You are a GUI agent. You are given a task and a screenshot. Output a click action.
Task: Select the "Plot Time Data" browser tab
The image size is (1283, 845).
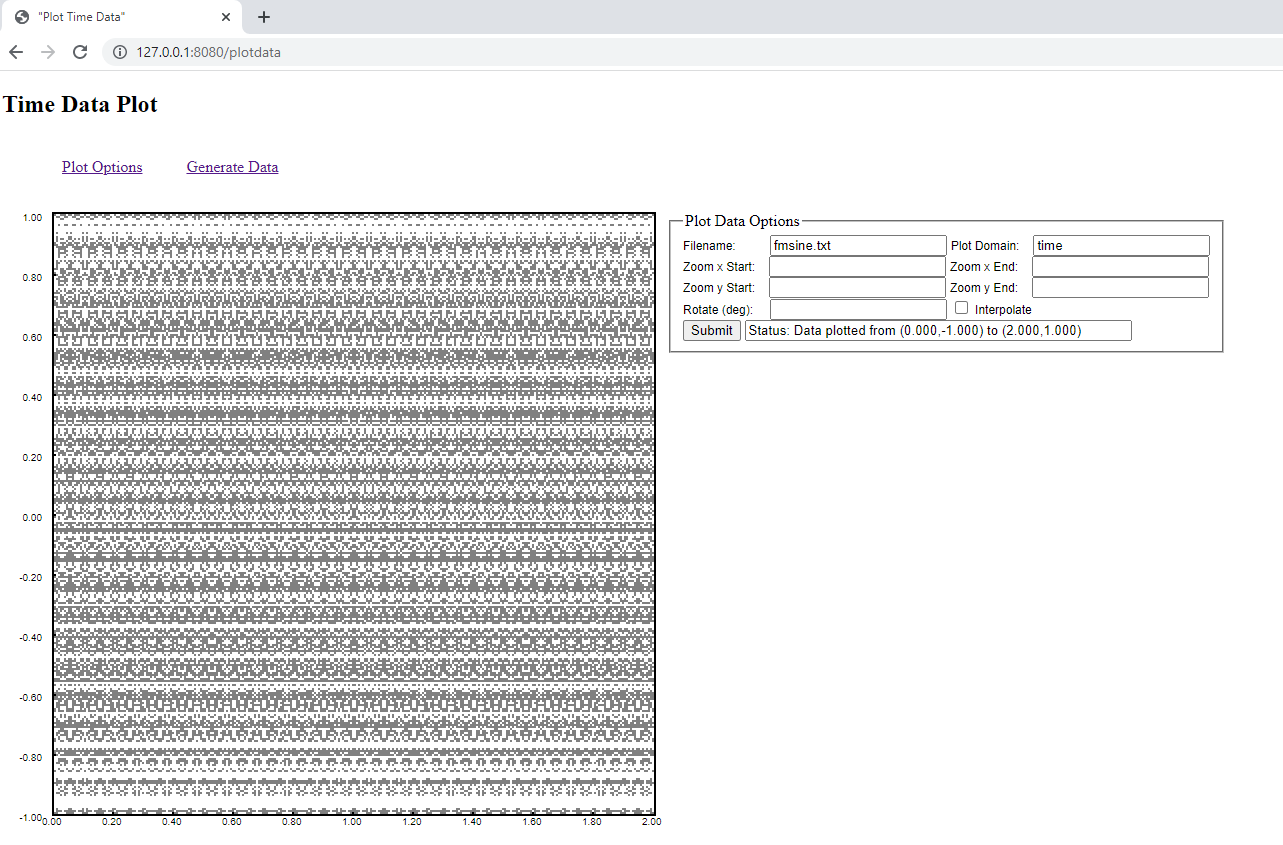click(x=122, y=17)
